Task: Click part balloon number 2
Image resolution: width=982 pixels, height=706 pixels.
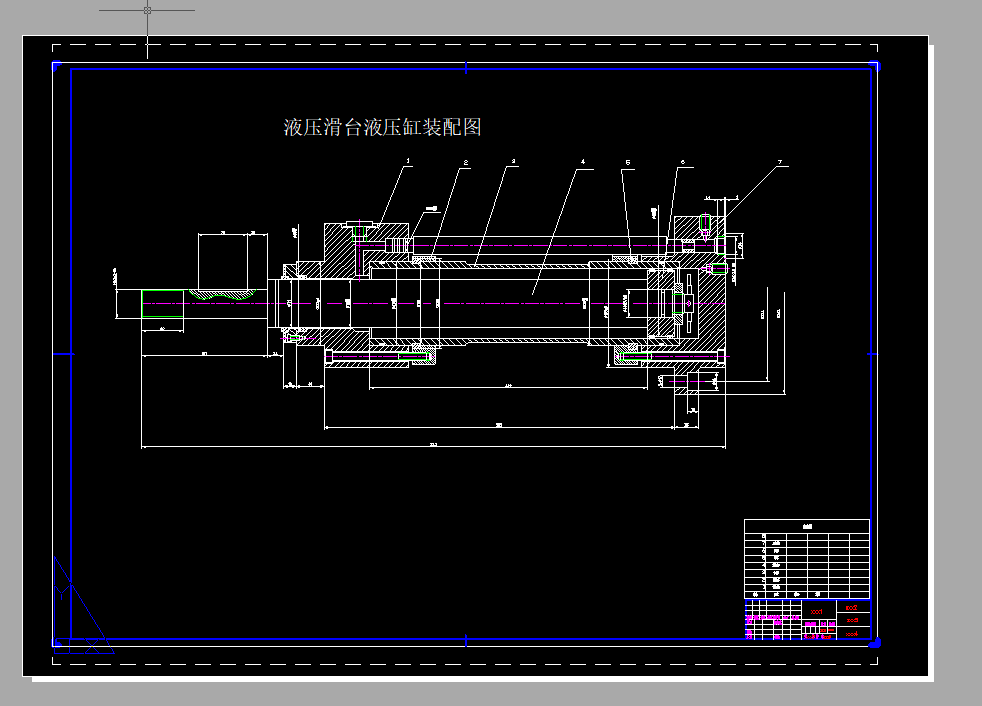Action: (465, 160)
